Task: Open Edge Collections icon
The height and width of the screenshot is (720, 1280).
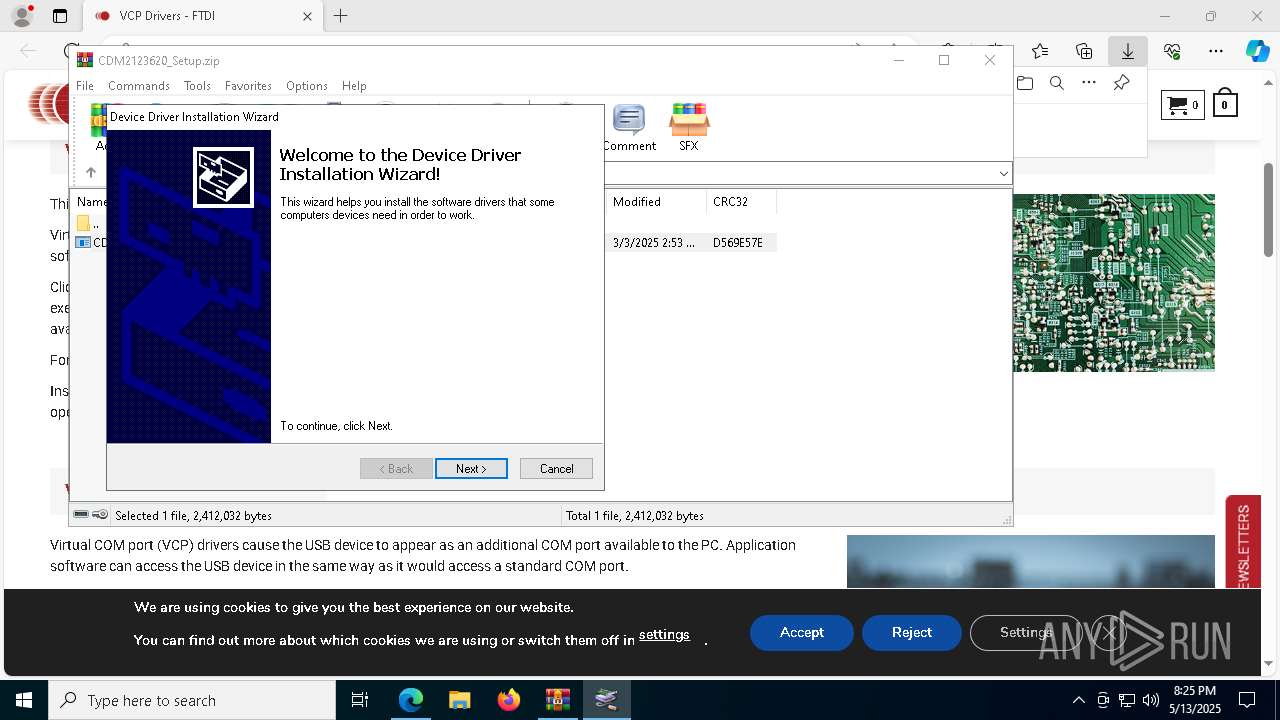Action: 1084,51
